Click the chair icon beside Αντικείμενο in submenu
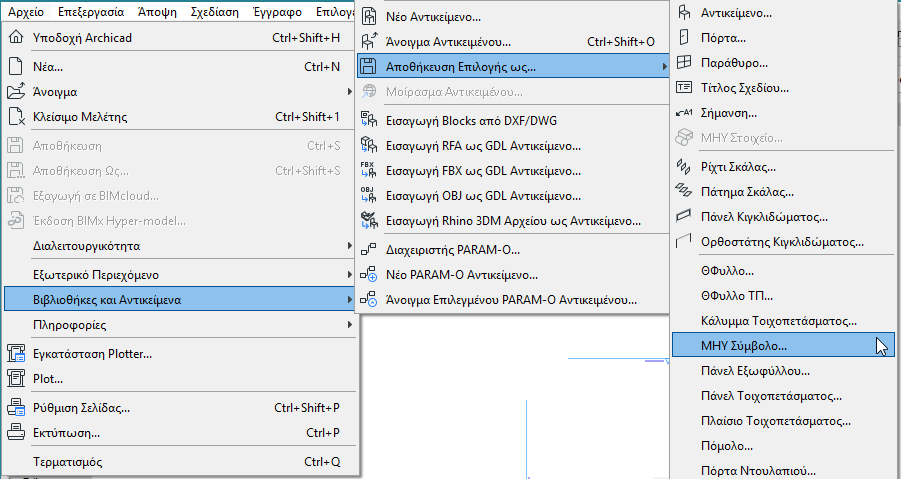 click(684, 13)
